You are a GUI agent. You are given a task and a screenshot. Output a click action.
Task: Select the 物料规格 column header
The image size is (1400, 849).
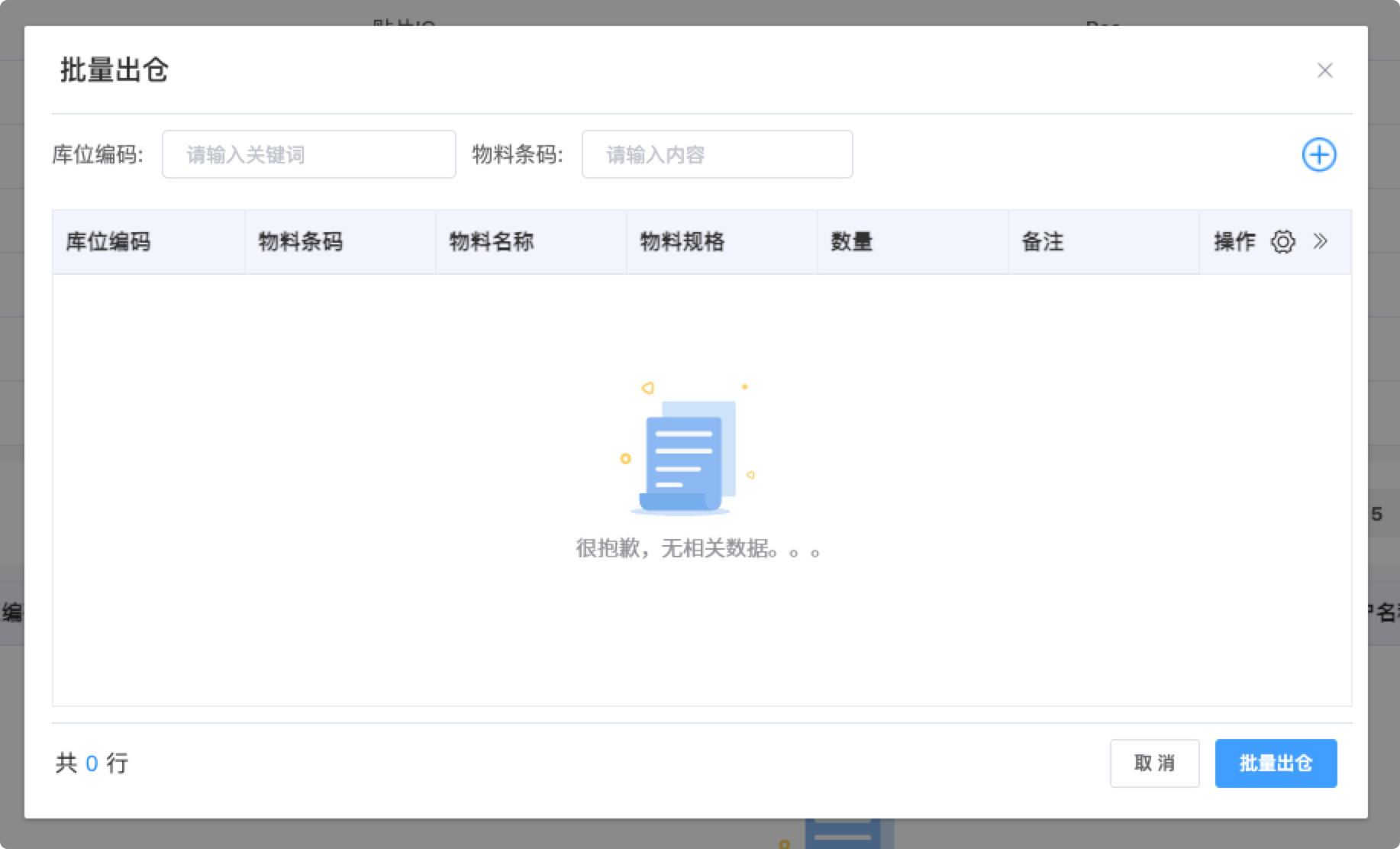coord(682,242)
